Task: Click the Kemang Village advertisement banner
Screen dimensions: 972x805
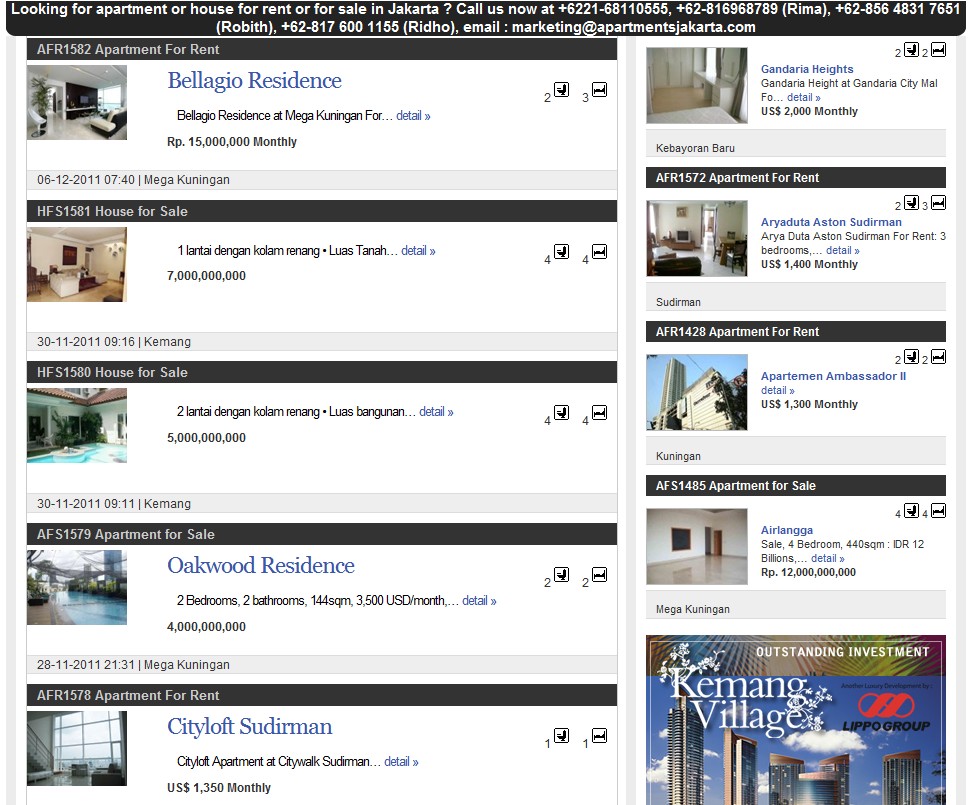Action: [796, 719]
